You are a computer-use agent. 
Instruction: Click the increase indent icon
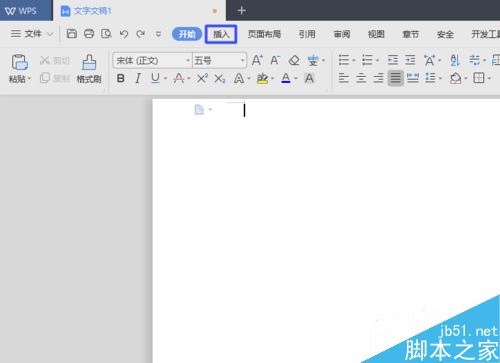coord(410,60)
